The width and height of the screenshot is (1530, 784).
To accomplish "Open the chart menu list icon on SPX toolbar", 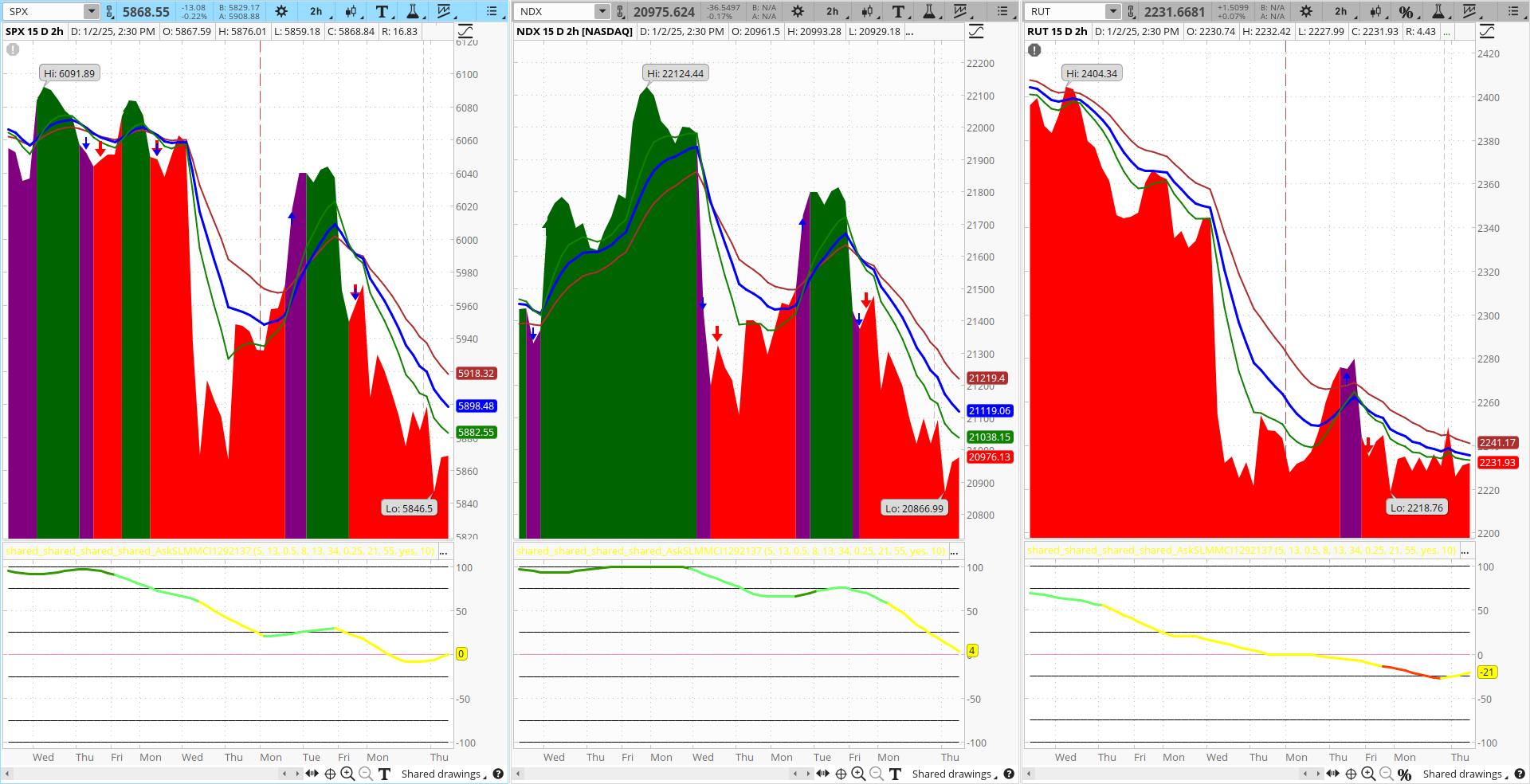I will pos(492,12).
